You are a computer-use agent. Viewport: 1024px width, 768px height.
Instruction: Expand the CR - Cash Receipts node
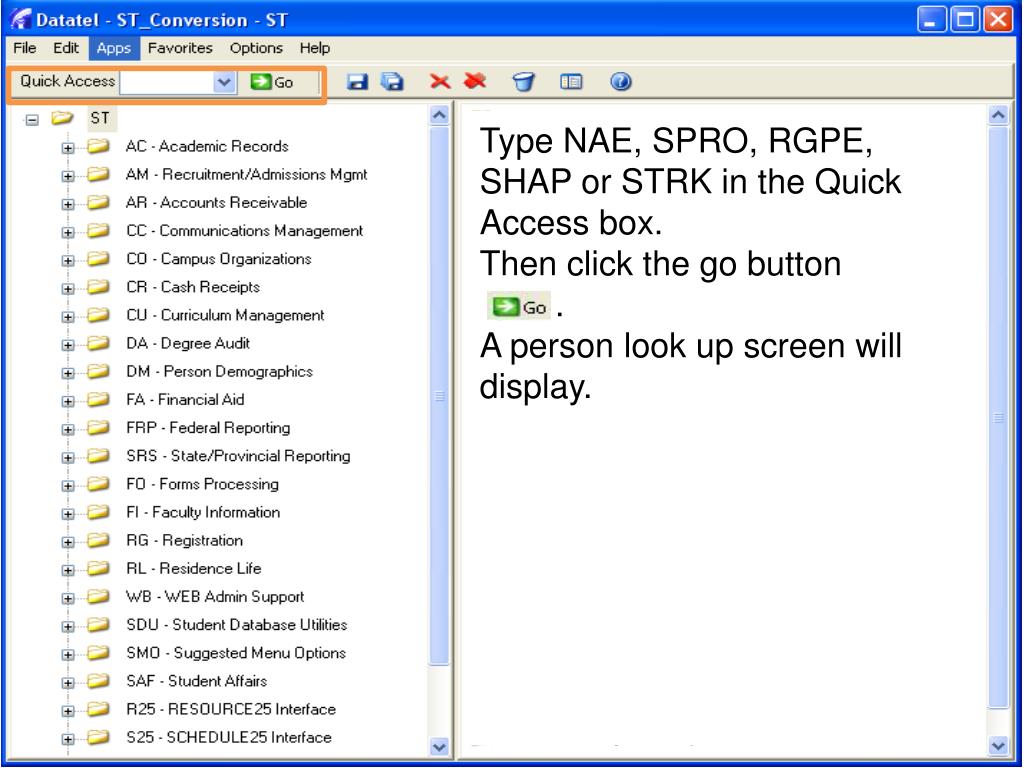(x=68, y=289)
